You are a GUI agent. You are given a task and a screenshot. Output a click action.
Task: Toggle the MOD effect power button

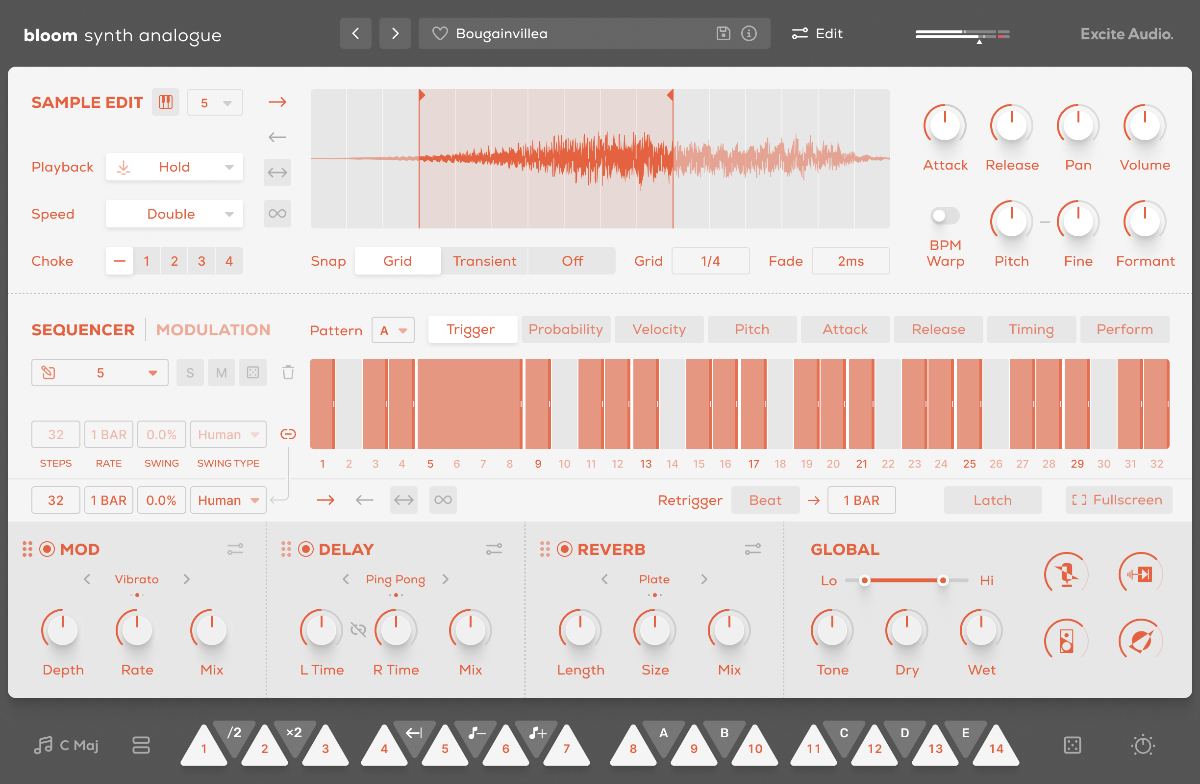tap(47, 549)
